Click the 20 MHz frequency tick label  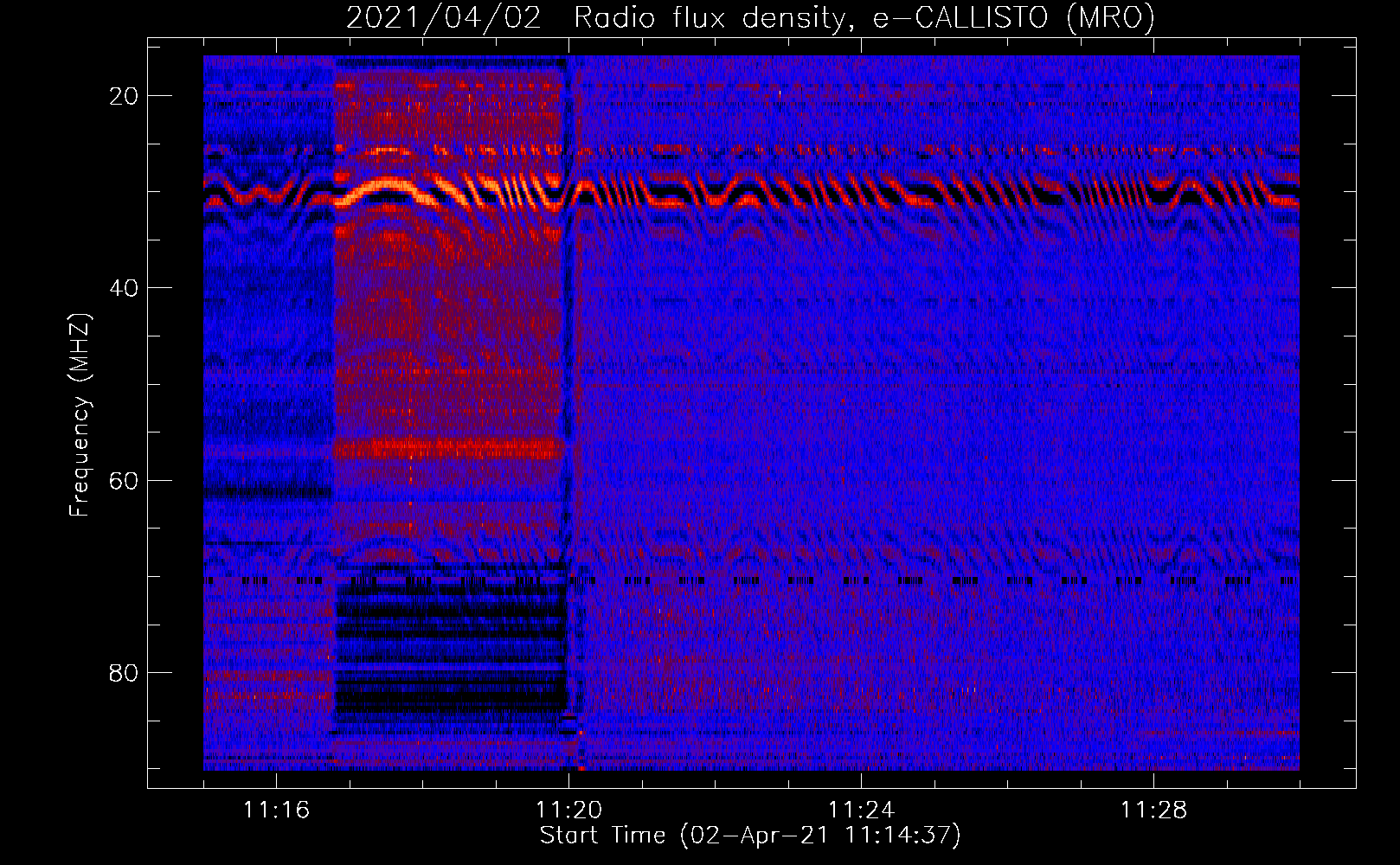click(x=125, y=96)
